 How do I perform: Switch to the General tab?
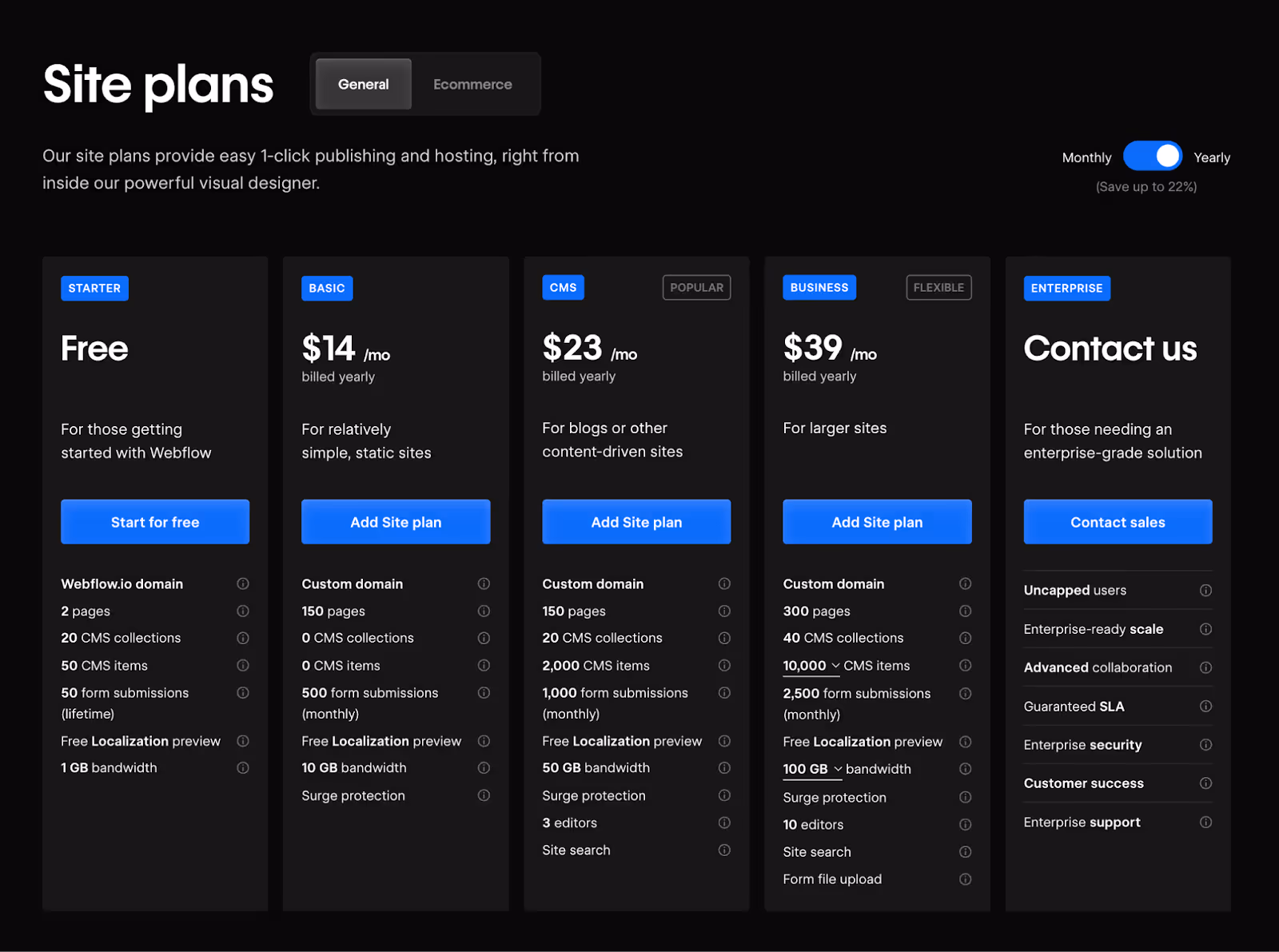pos(364,84)
